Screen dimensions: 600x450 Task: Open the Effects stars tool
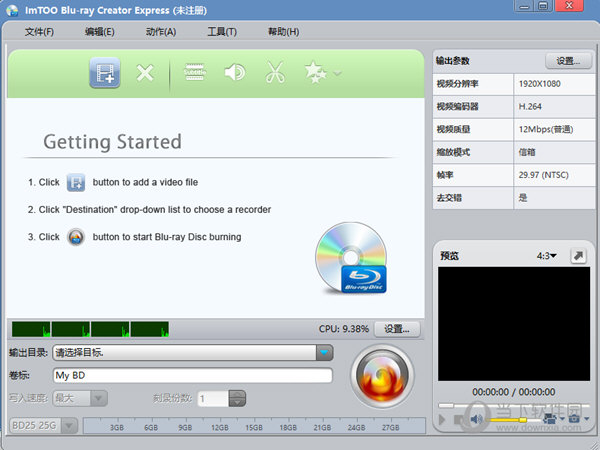315,72
